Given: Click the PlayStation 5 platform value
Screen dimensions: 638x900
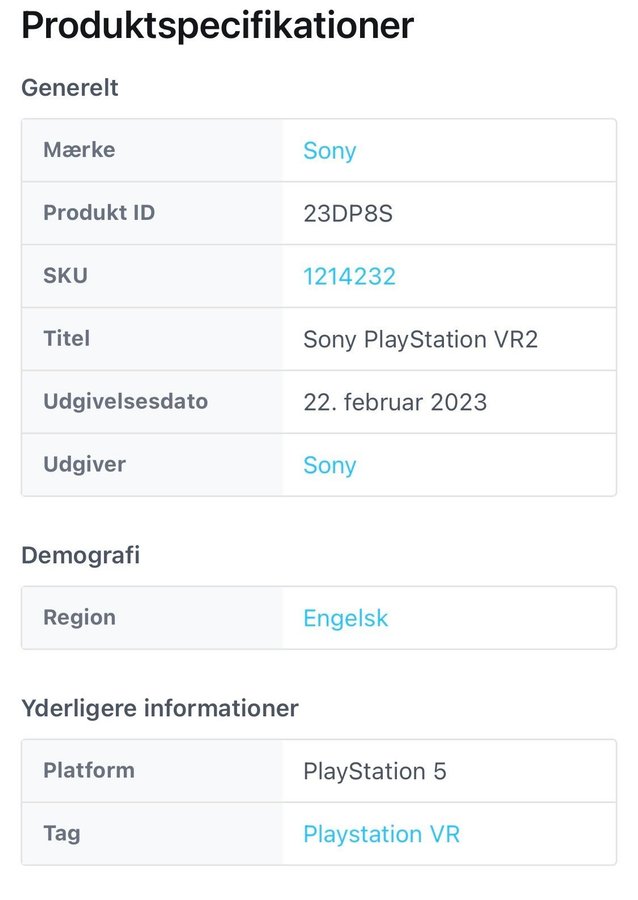Looking at the screenshot, I should pyautogui.click(x=375, y=771).
